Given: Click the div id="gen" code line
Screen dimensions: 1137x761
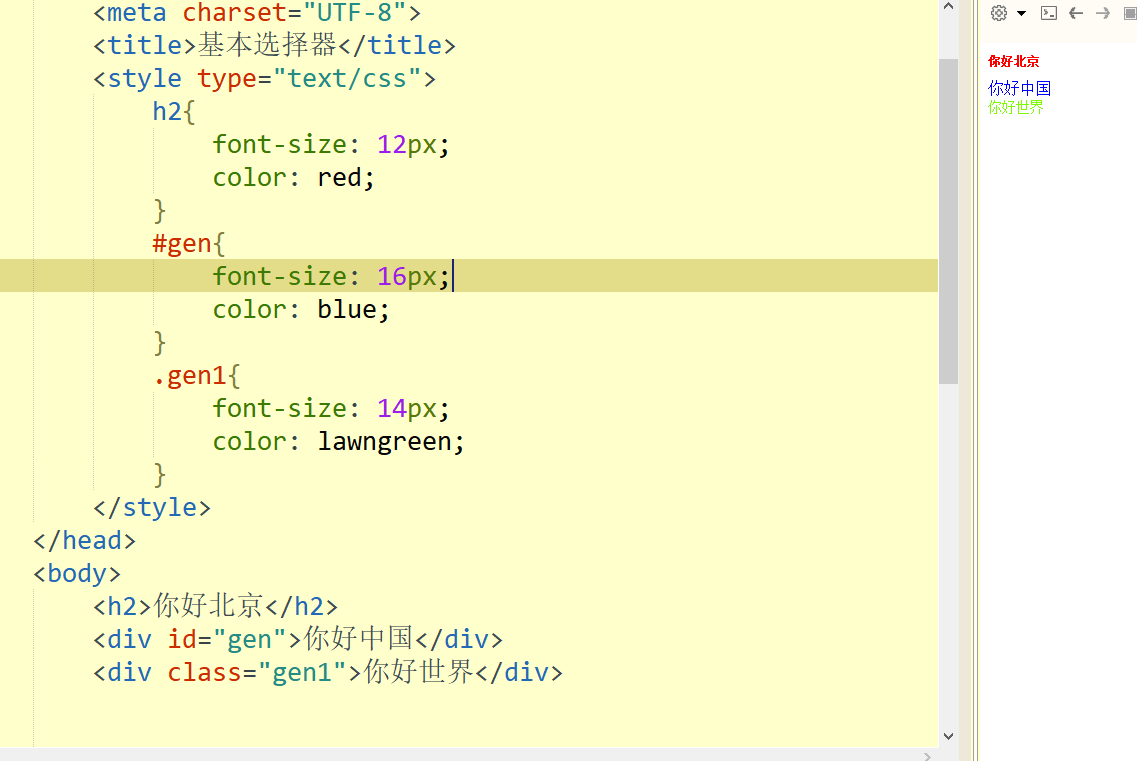Looking at the screenshot, I should pos(297,639).
